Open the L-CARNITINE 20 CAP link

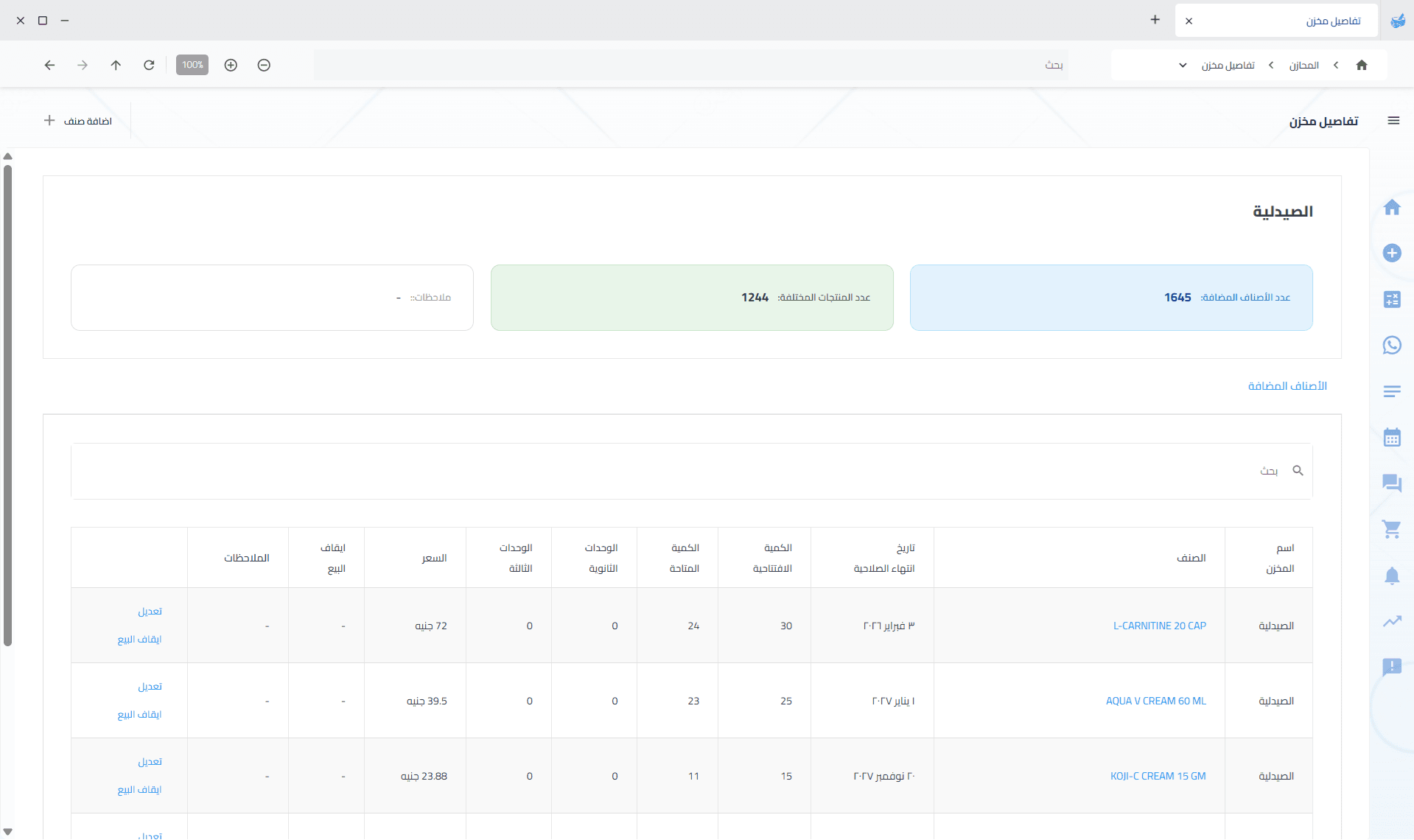pos(1159,626)
